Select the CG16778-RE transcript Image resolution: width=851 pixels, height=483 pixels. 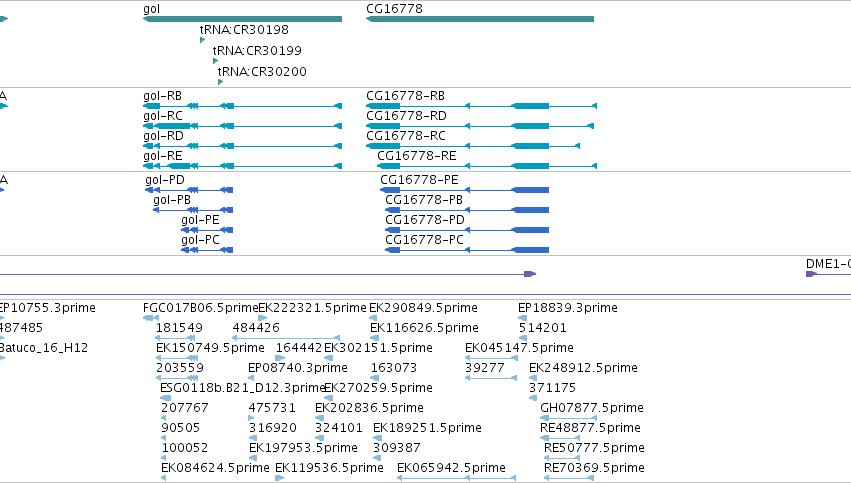click(x=487, y=166)
